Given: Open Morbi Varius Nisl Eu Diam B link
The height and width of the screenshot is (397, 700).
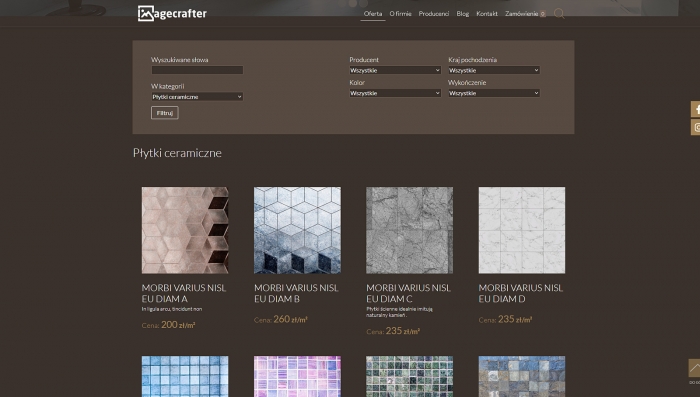Looking at the screenshot, I should pos(296,293).
